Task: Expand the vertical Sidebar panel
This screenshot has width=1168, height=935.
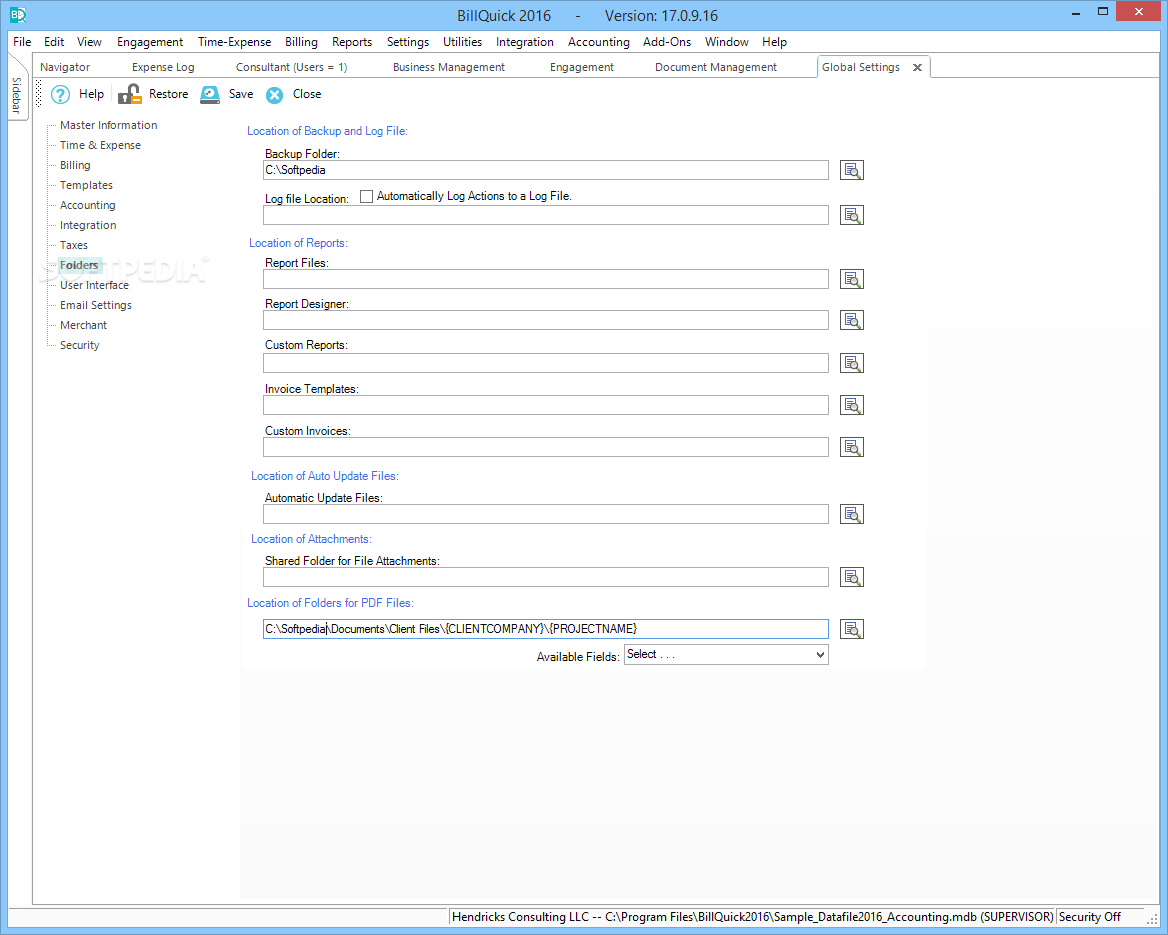Action: pyautogui.click(x=17, y=95)
